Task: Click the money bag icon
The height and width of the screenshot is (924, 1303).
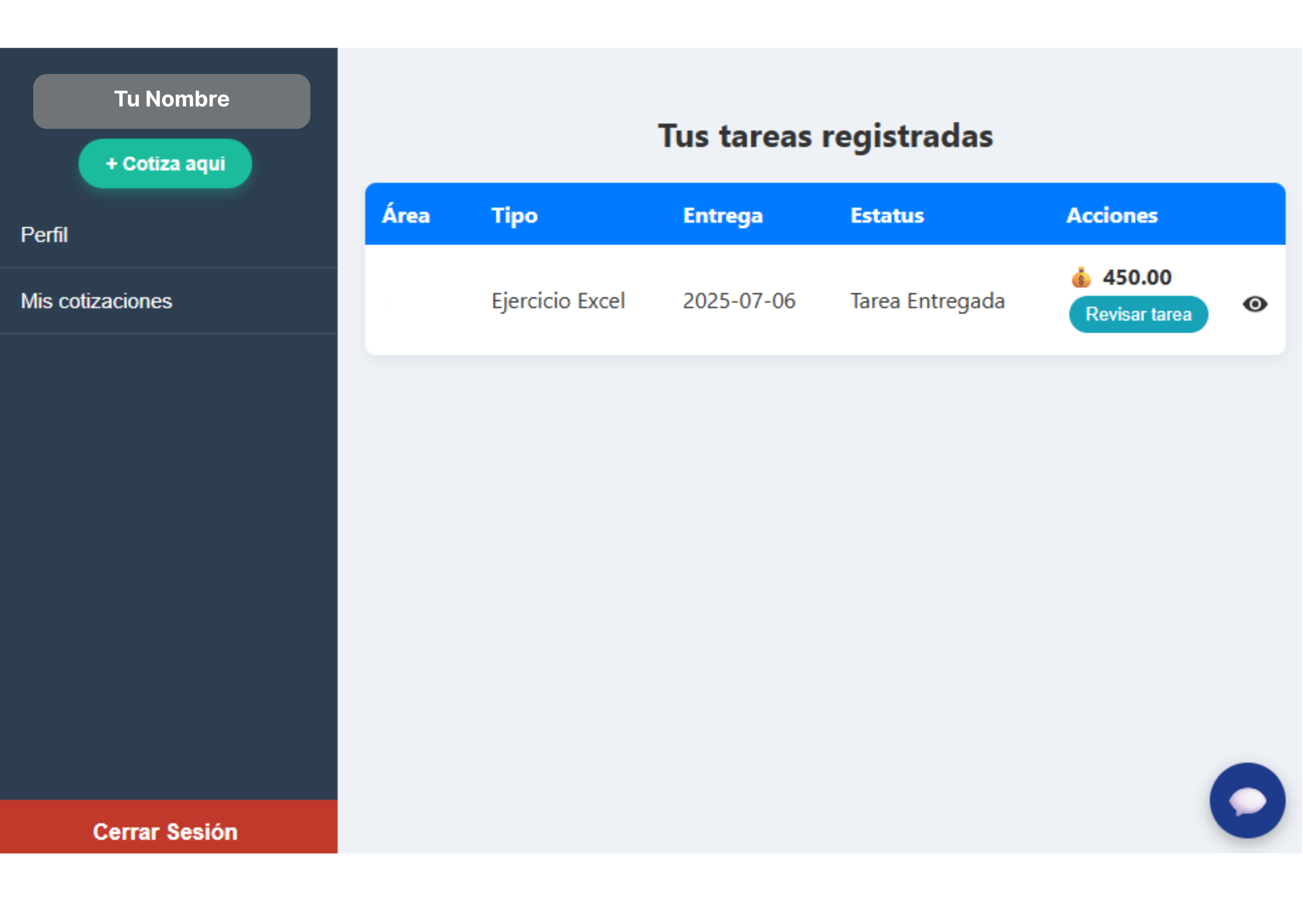Action: [x=1081, y=278]
